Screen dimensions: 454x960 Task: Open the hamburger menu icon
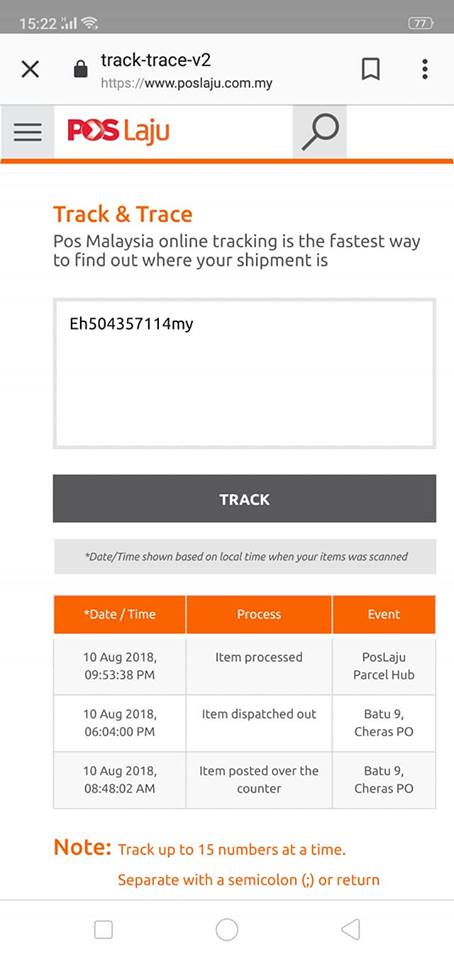pos(28,132)
